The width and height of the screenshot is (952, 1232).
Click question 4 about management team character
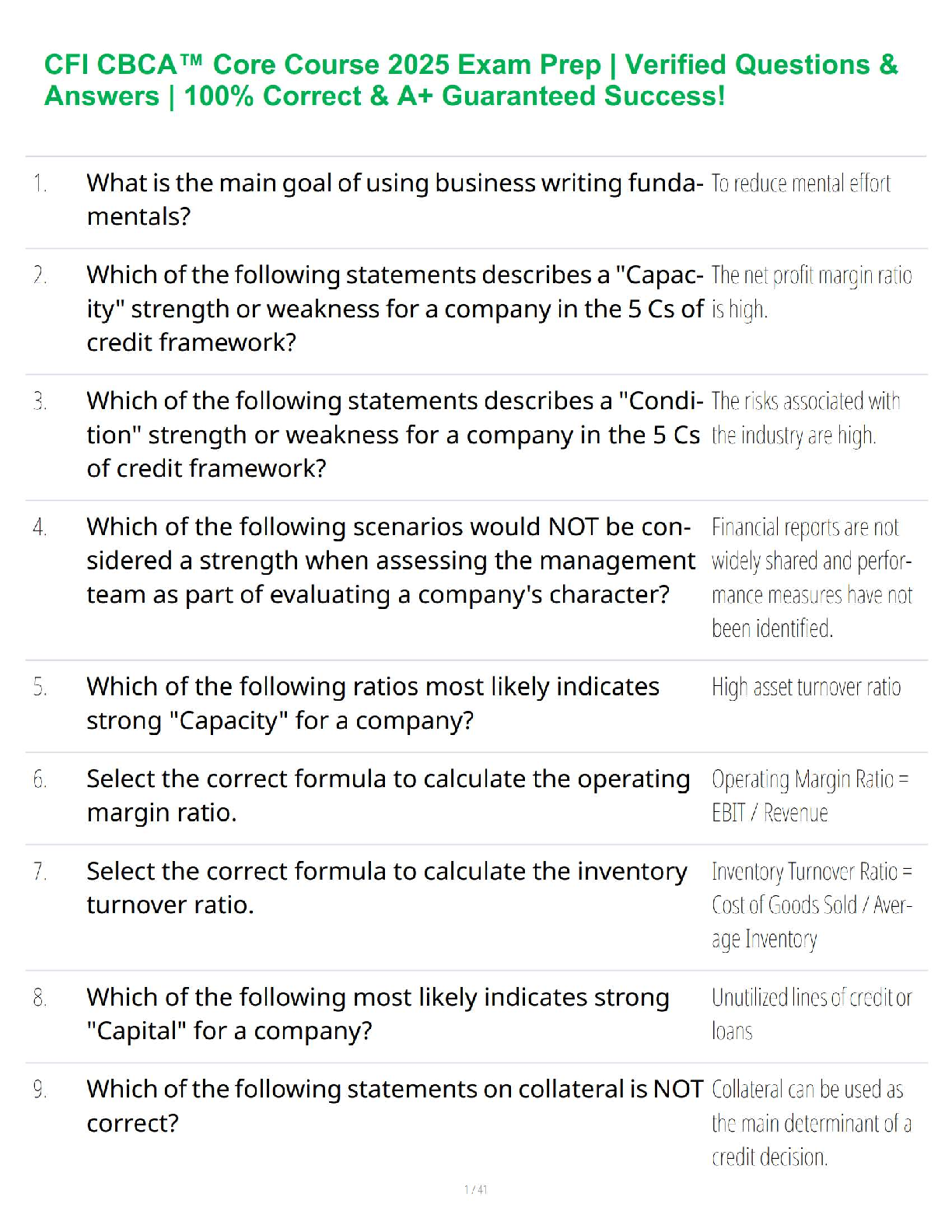[x=390, y=561]
